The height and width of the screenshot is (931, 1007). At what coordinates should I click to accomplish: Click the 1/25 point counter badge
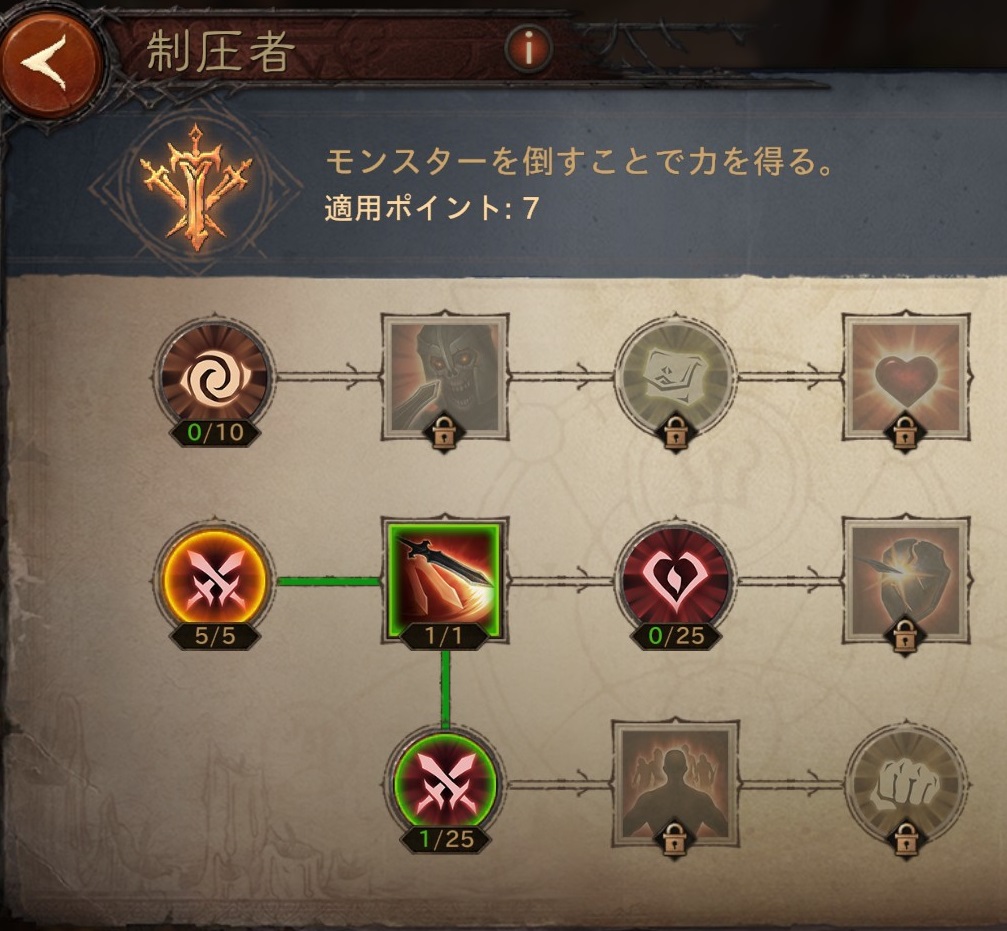(446, 839)
